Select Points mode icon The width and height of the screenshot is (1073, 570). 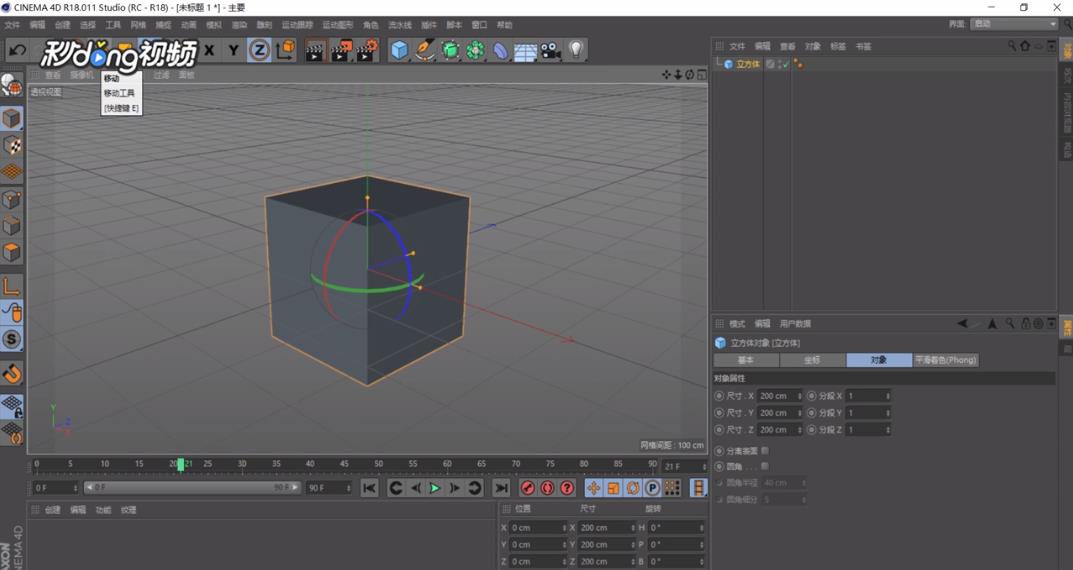[x=12, y=199]
